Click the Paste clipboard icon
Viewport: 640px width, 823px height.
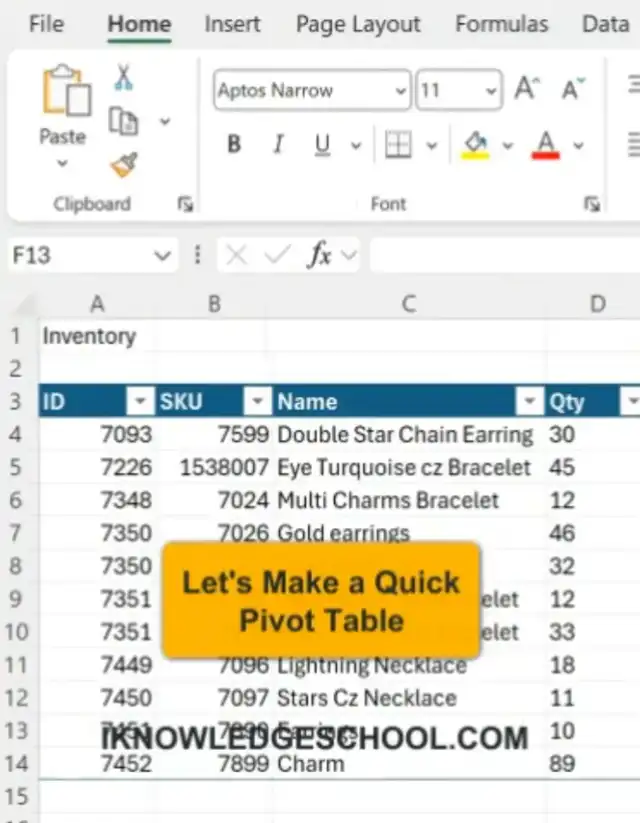point(62,94)
